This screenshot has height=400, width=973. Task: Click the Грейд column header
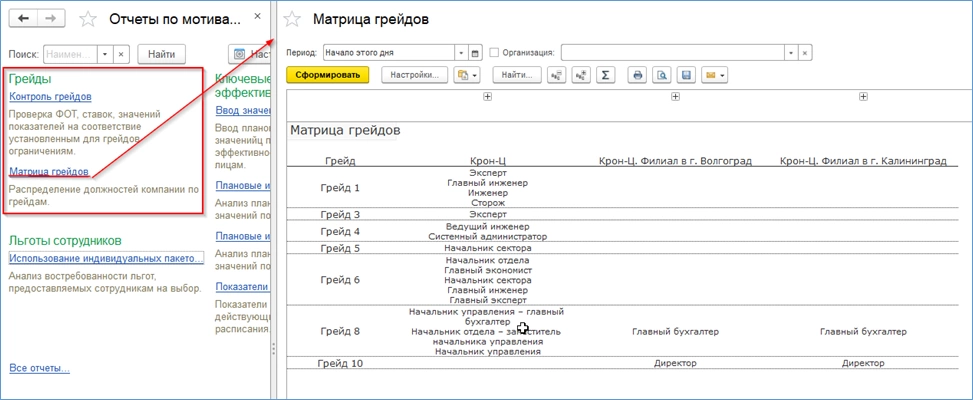click(x=340, y=161)
